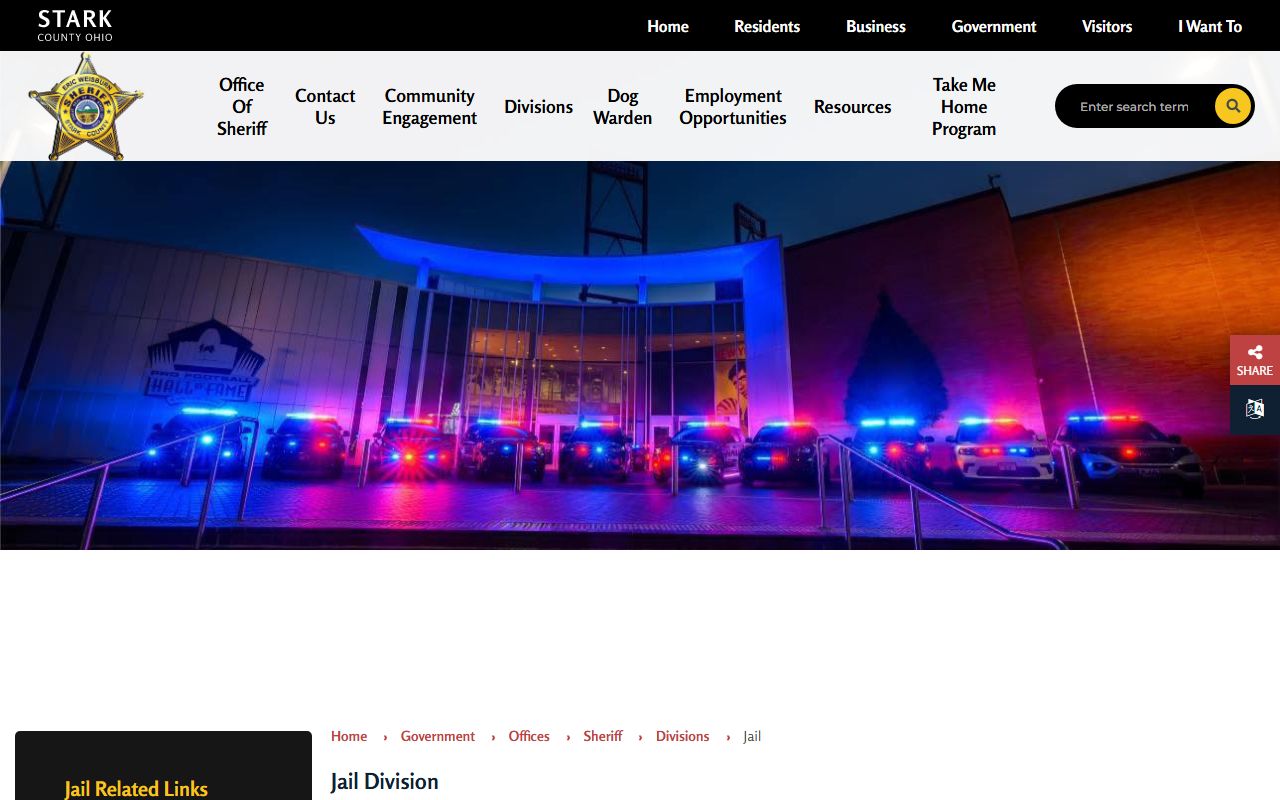Click the Sheriff breadcrumb link
Screen dimensions: 1280x800
coord(603,736)
